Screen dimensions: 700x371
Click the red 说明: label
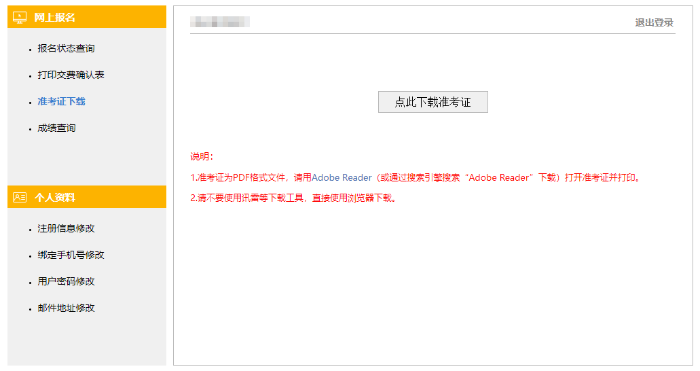(x=202, y=156)
